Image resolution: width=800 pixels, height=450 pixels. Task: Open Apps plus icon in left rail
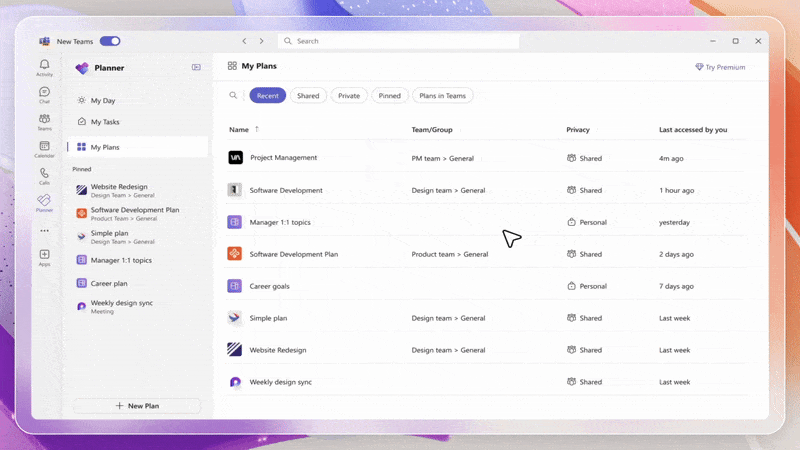[44, 258]
